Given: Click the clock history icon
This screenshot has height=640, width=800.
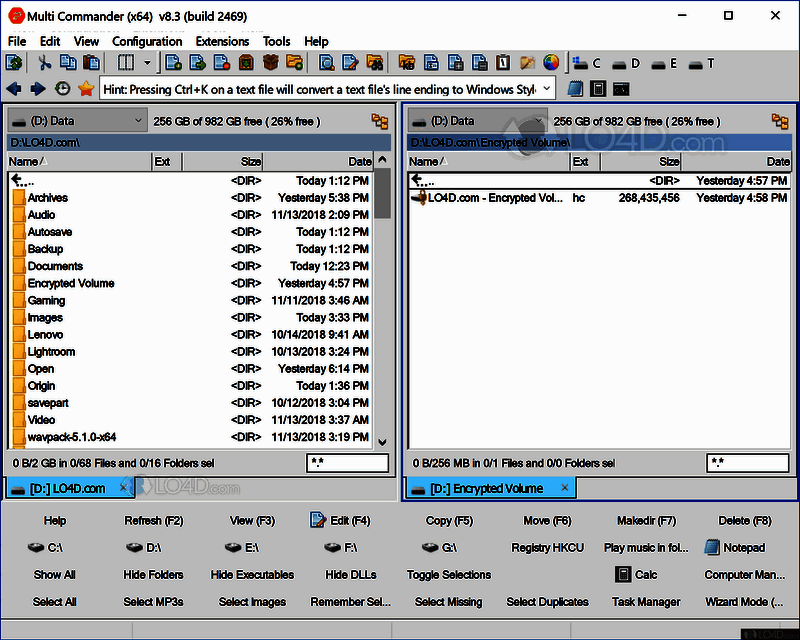Looking at the screenshot, I should click(62, 89).
